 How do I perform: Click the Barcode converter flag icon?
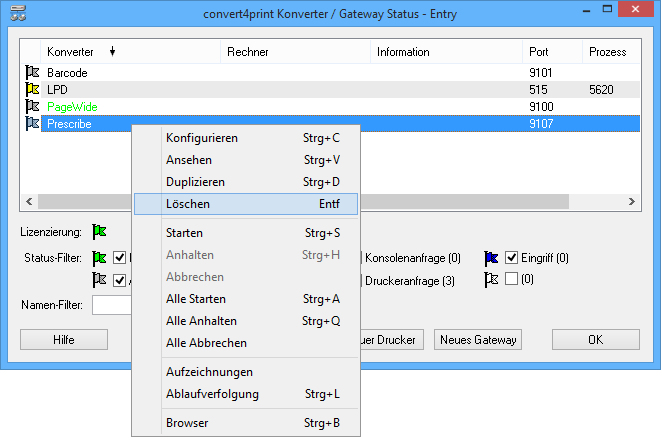click(x=32, y=72)
